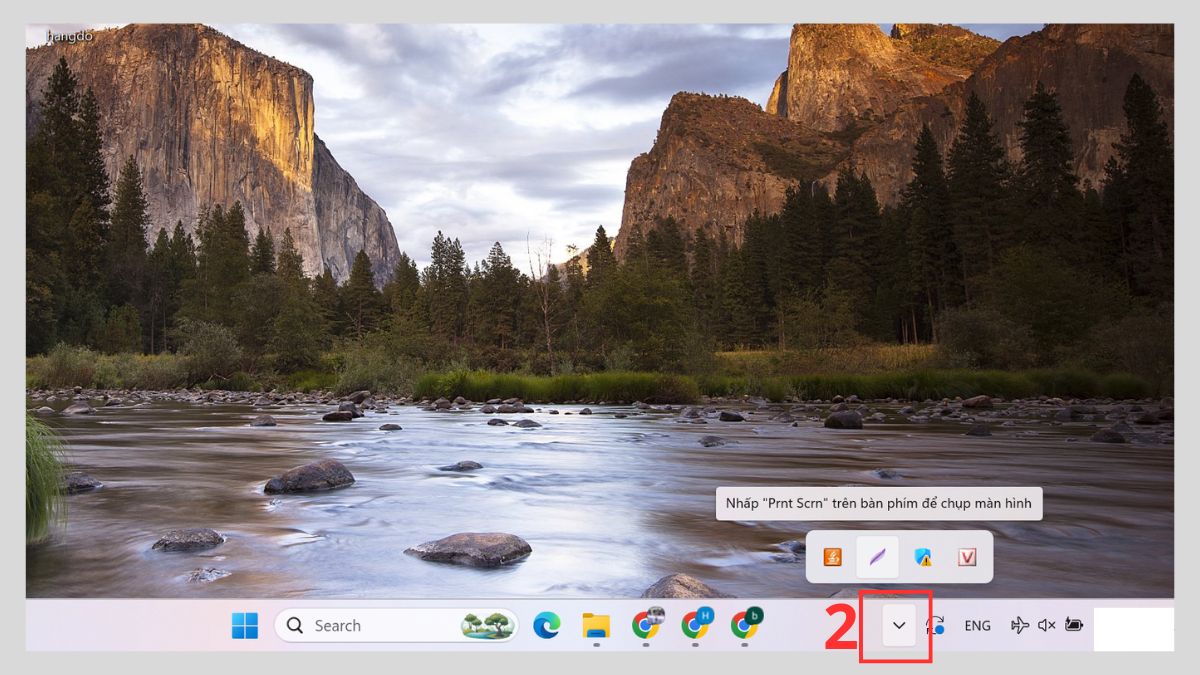Screen dimensions: 1200x675
Task: Launch Microsoft Edge from the taskbar
Action: (546, 625)
